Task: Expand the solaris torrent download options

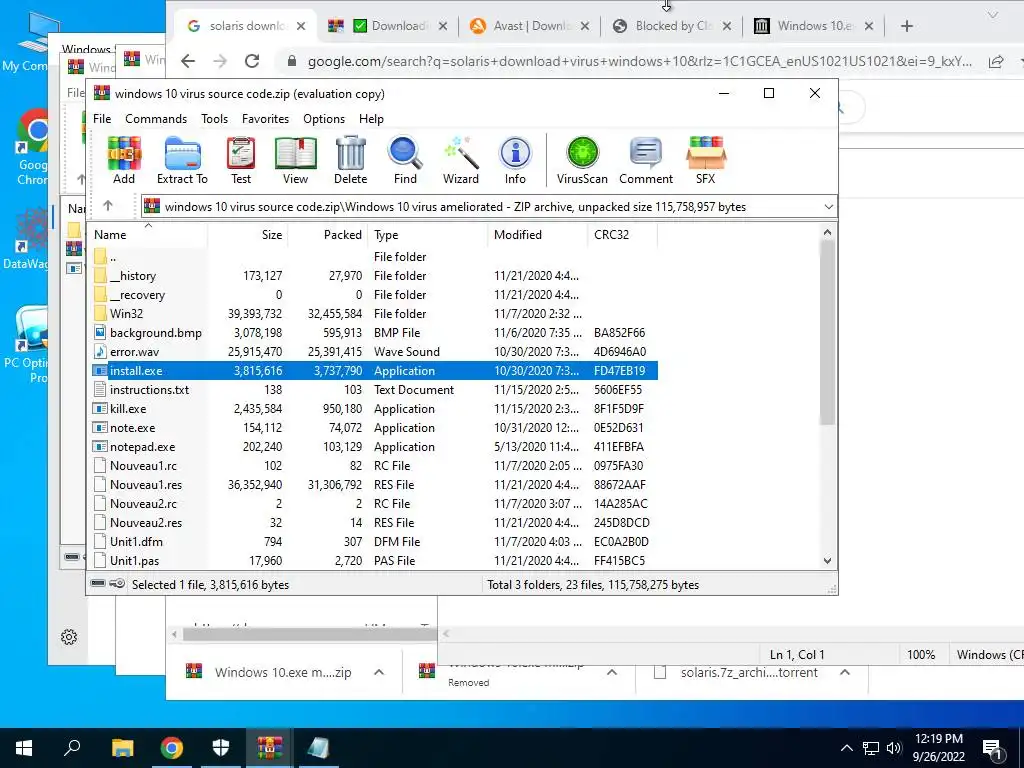Action: pos(844,672)
